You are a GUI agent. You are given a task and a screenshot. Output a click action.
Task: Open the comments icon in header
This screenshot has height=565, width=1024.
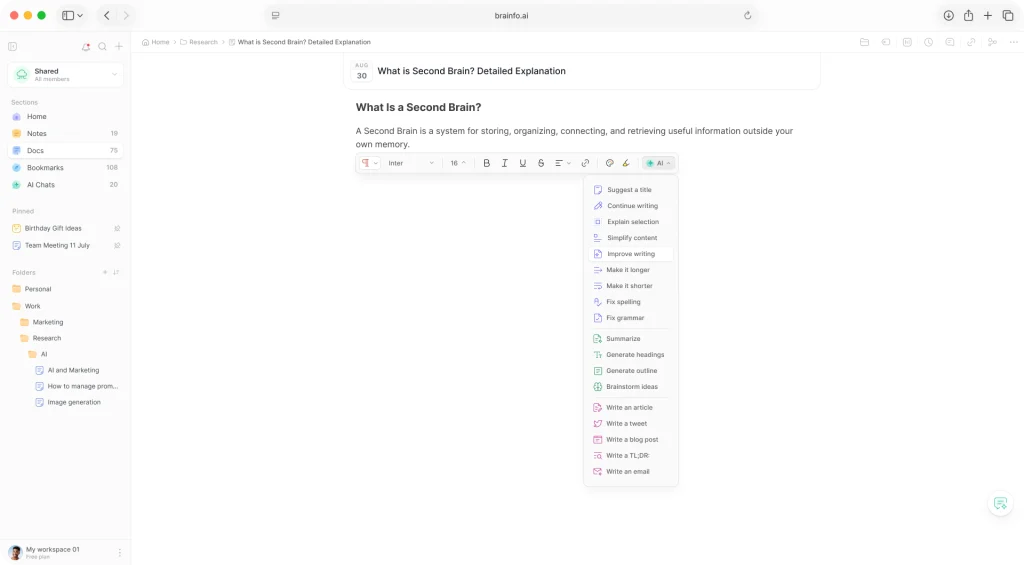point(950,42)
